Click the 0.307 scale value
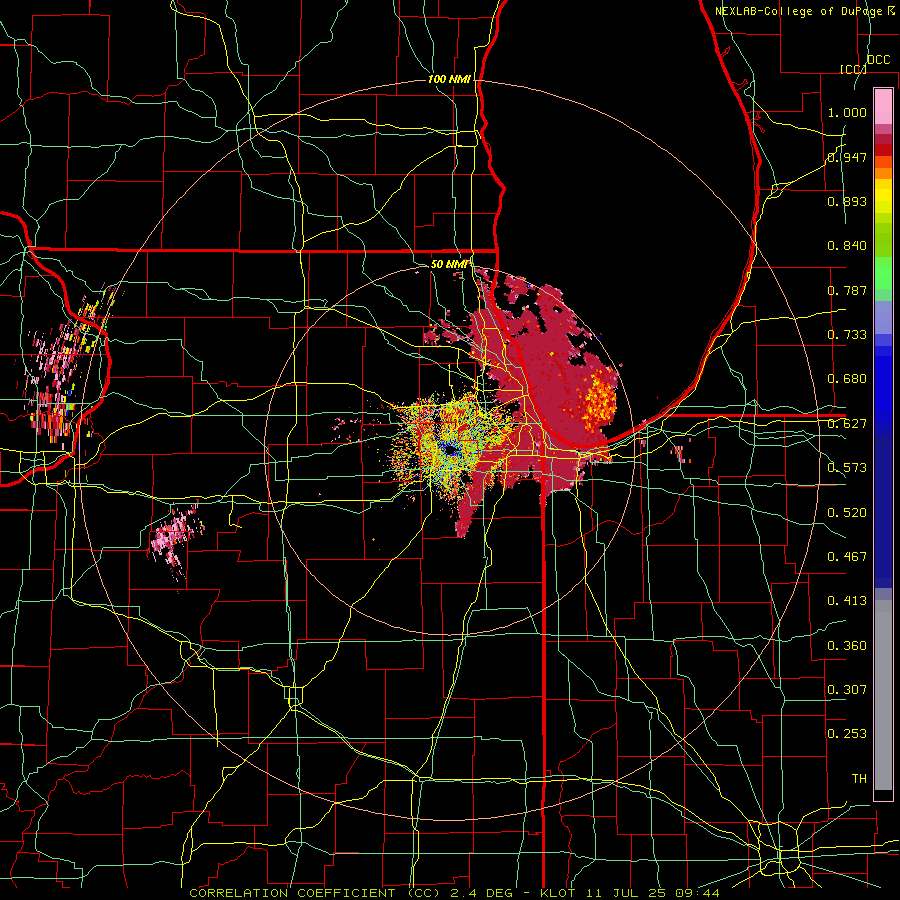 (847, 689)
